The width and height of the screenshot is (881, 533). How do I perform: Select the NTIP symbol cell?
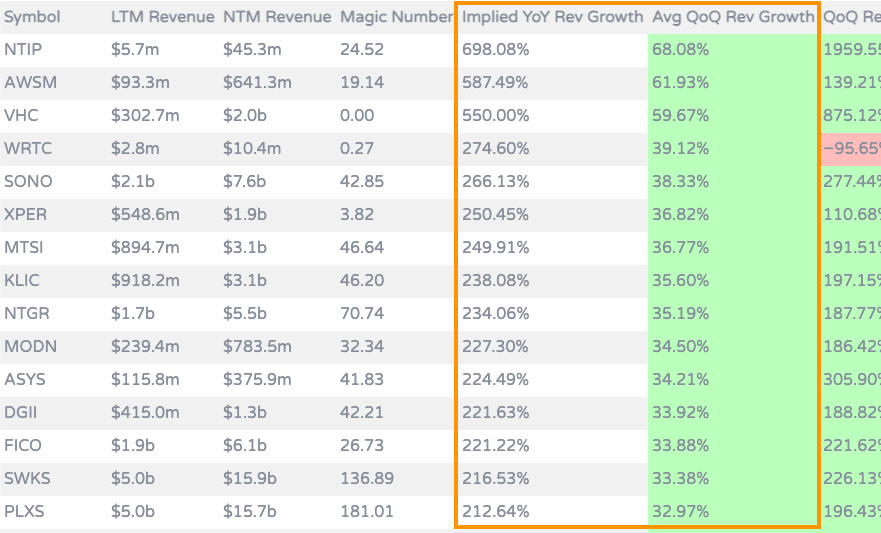pyautogui.click(x=23, y=49)
